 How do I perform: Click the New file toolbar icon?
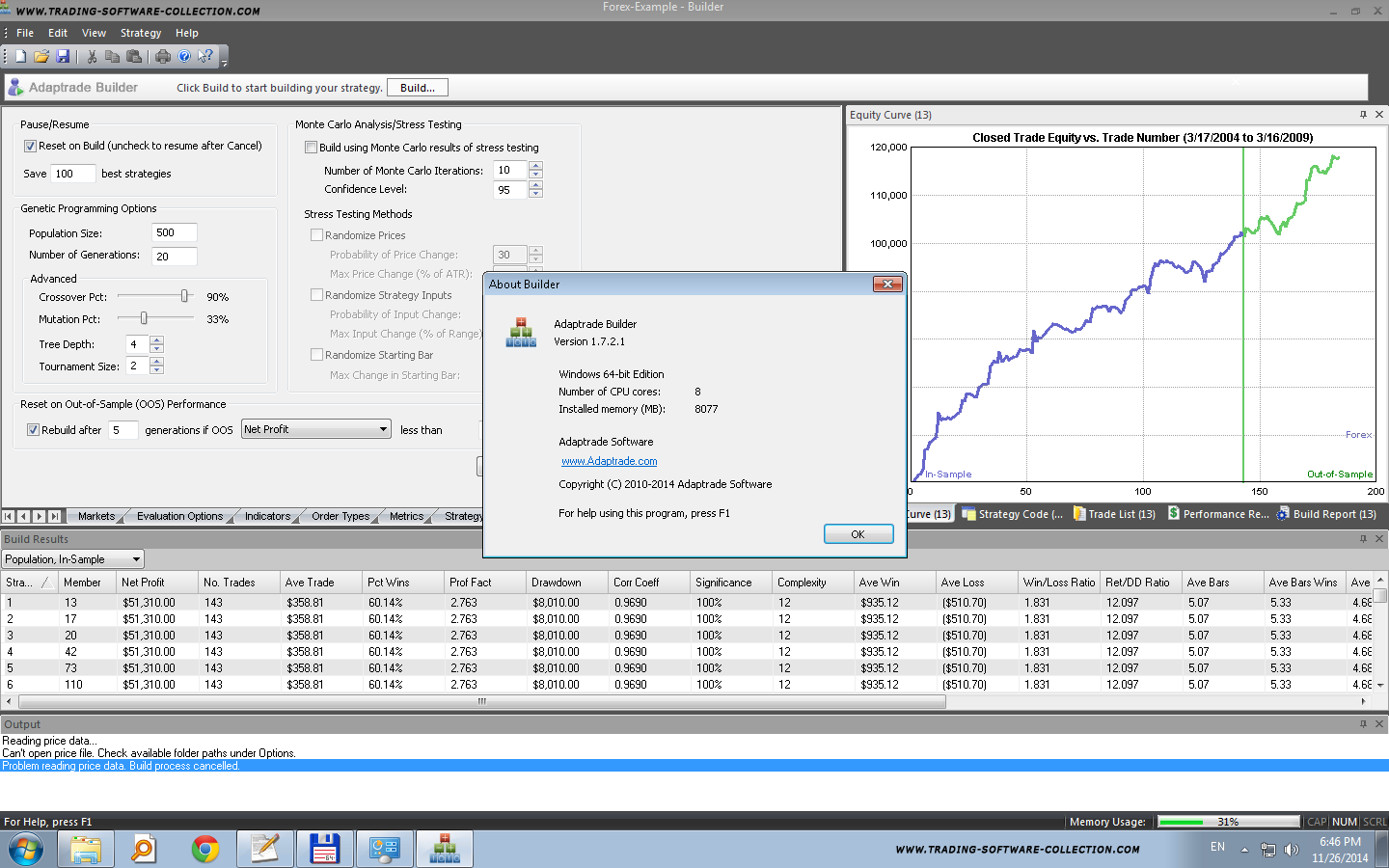[20, 57]
